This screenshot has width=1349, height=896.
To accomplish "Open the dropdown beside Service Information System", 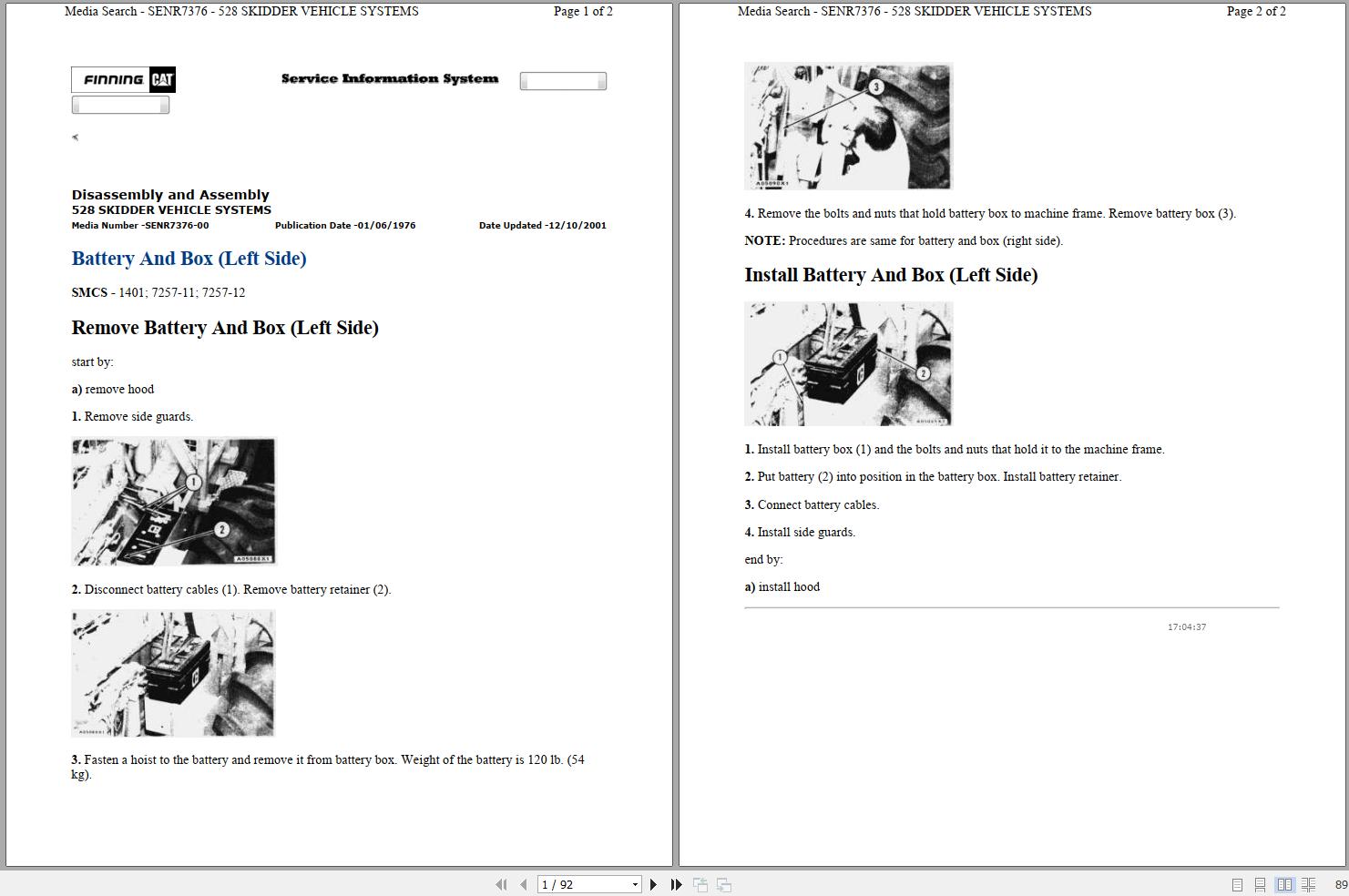I will click(562, 80).
